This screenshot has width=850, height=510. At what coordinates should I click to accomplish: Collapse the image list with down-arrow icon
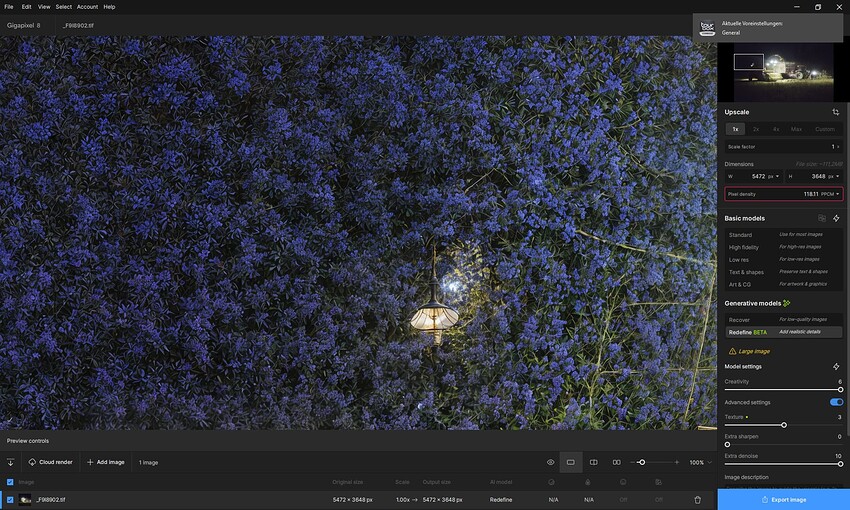click(x=10, y=462)
